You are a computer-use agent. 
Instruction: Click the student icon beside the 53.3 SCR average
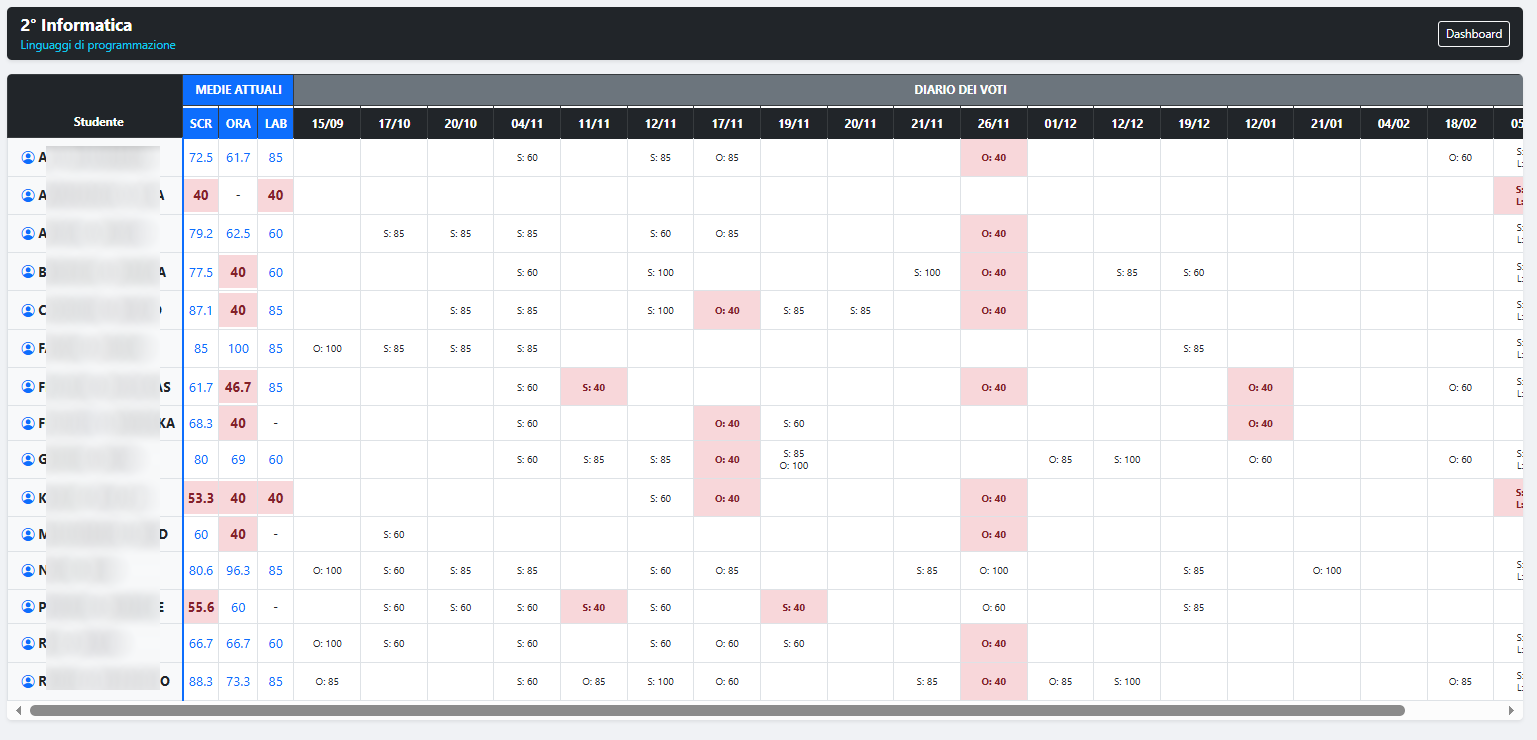(x=28, y=498)
